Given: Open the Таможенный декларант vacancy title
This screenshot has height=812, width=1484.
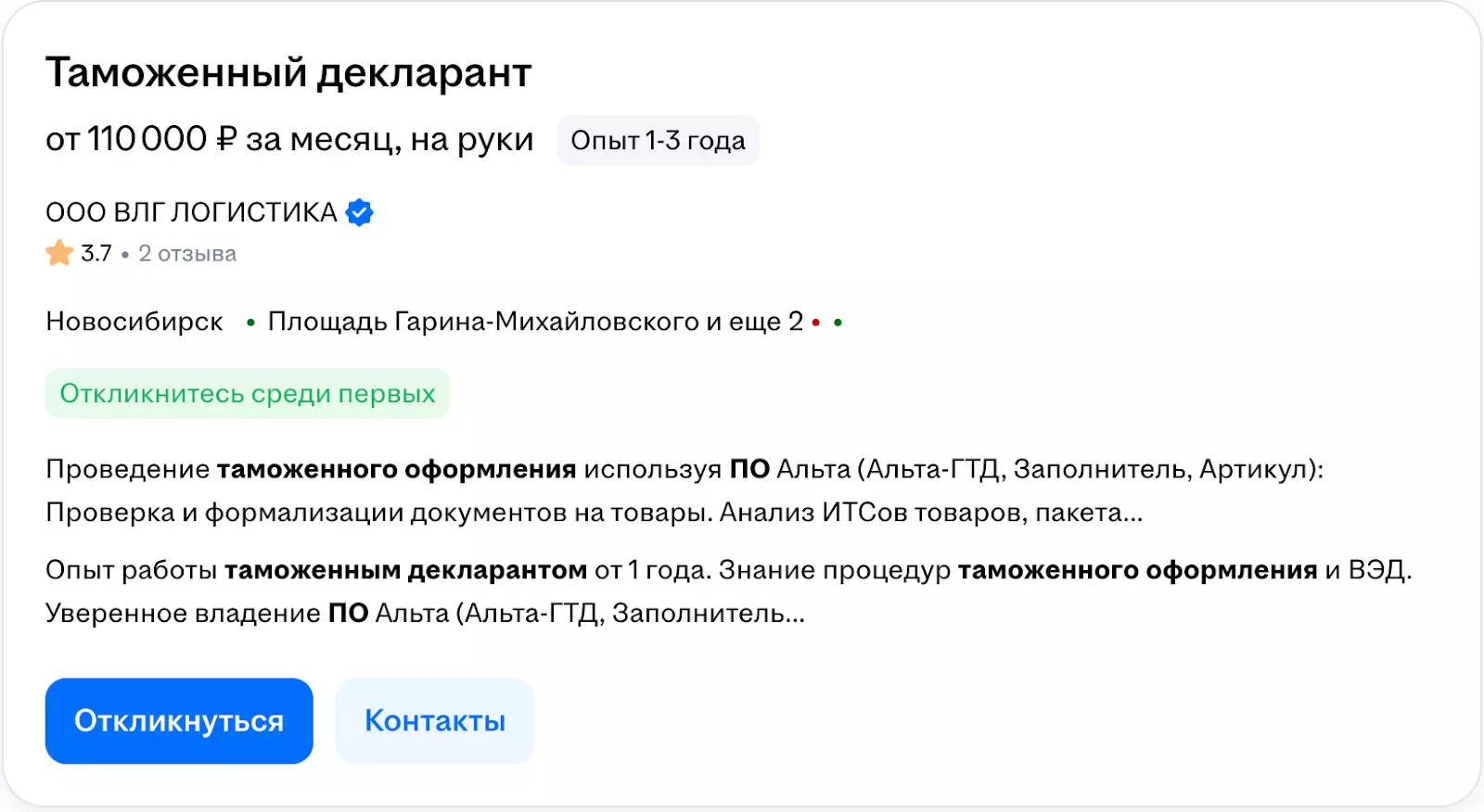Looking at the screenshot, I should click(288, 73).
